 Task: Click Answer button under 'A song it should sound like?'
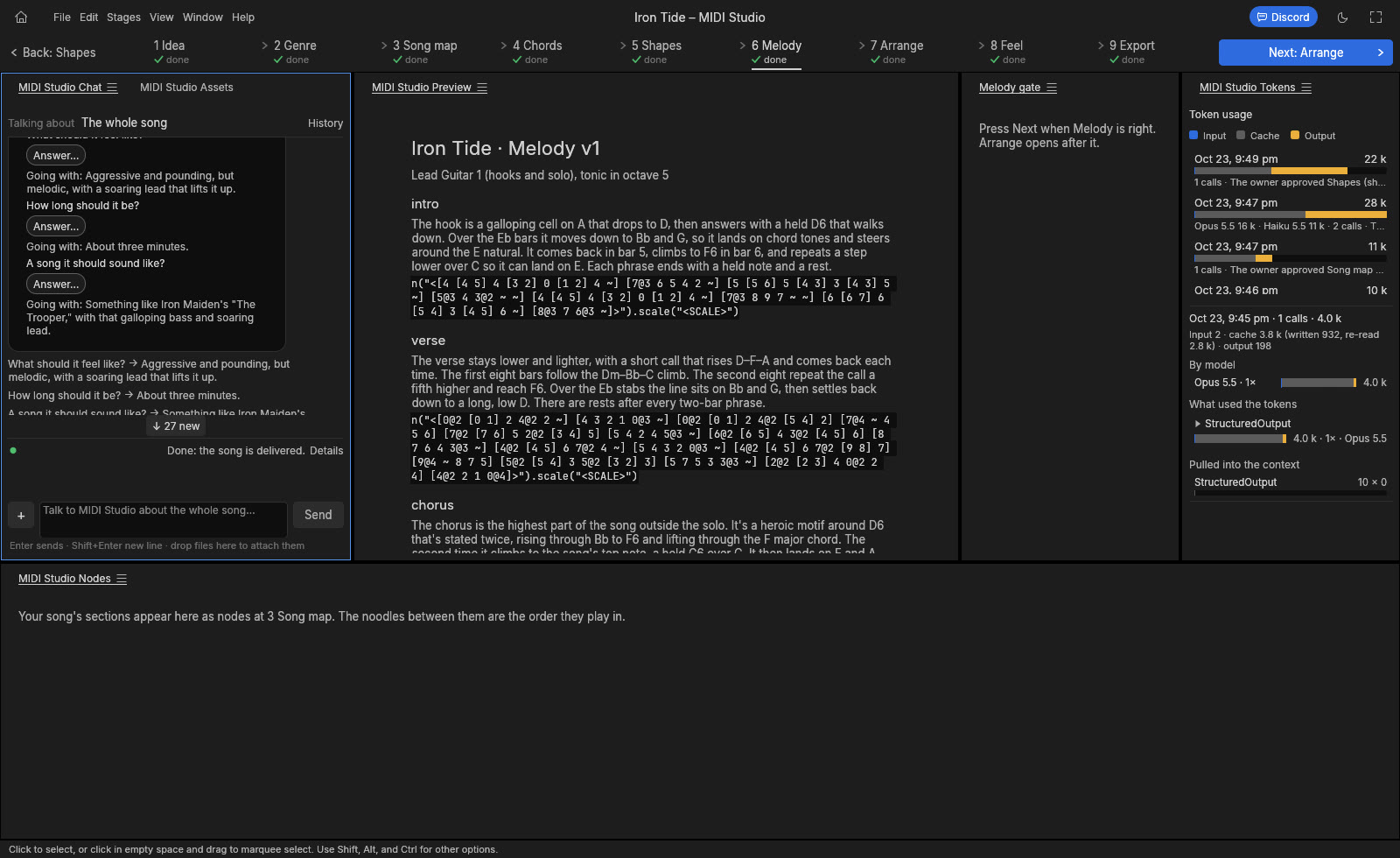point(56,285)
